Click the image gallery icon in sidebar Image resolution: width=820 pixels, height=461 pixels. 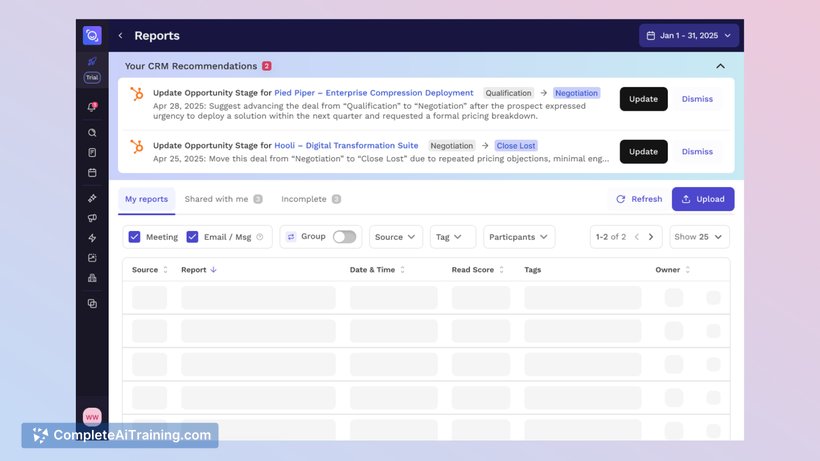92,258
